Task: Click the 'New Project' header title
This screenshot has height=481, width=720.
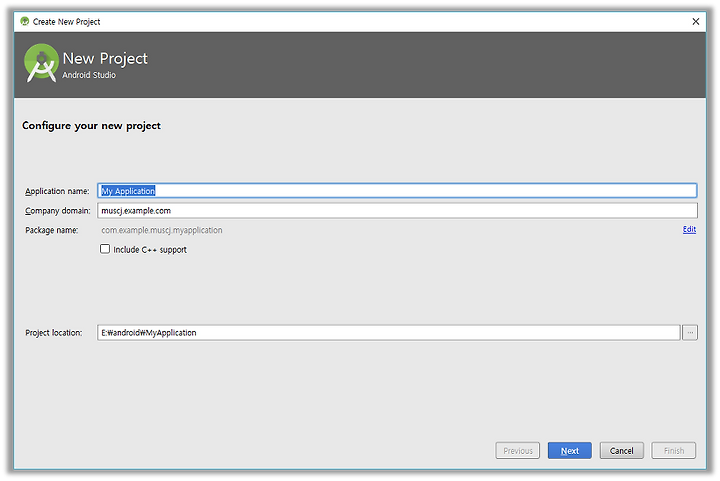Action: (x=105, y=59)
